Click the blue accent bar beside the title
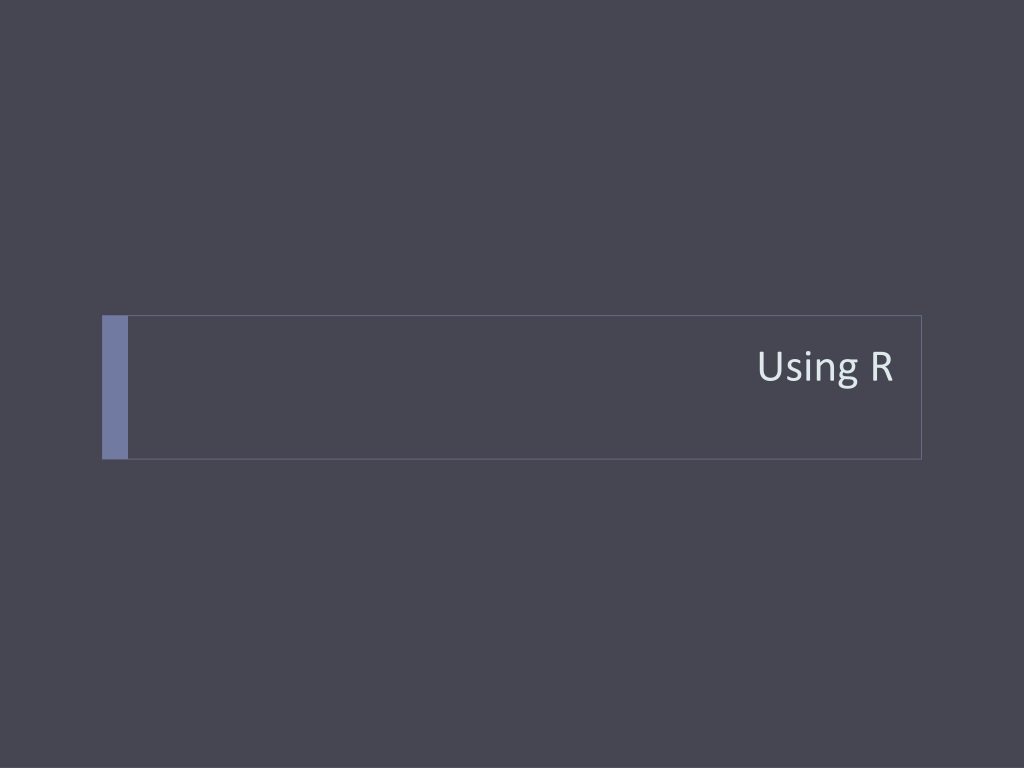The height and width of the screenshot is (768, 1024). (x=115, y=387)
